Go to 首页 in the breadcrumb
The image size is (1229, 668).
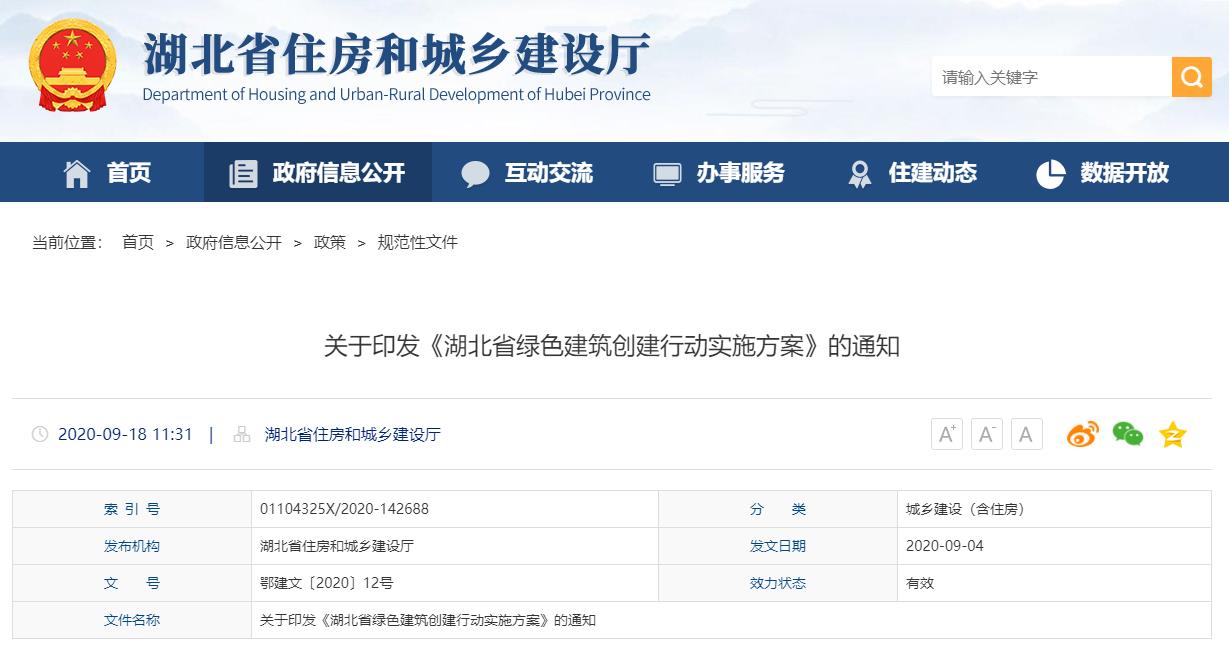(x=138, y=242)
